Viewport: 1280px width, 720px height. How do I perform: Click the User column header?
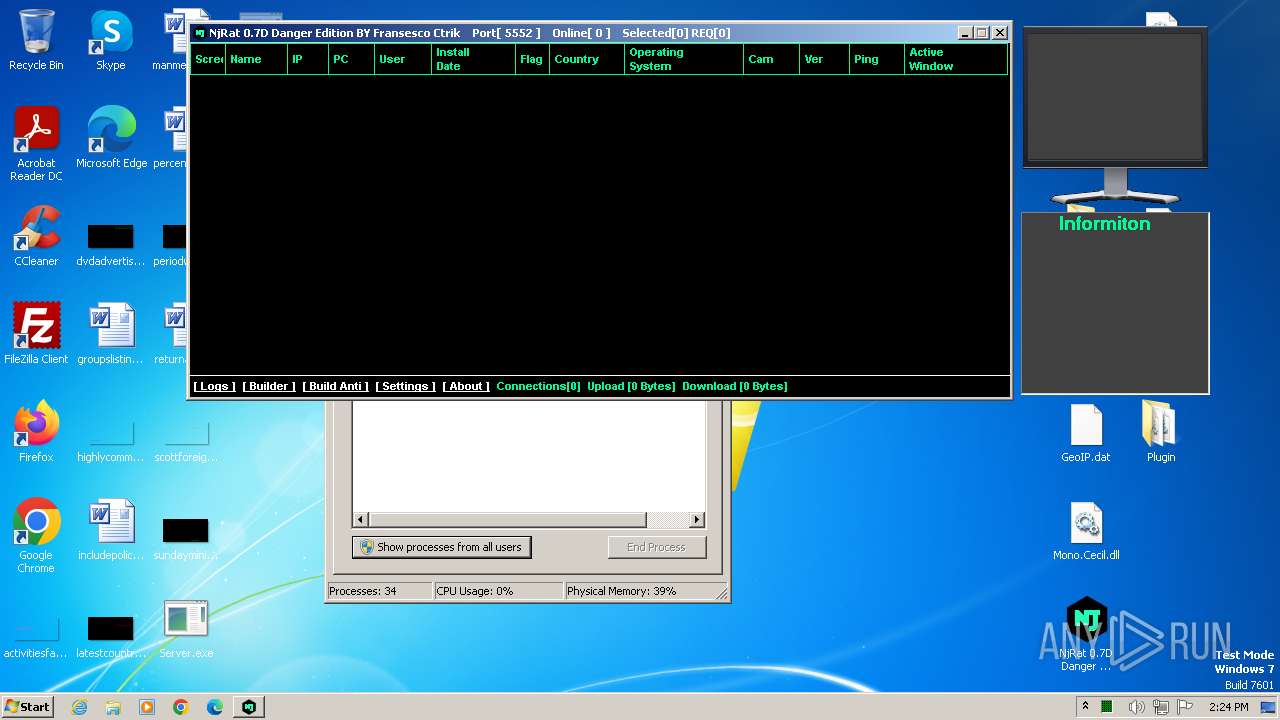click(403, 59)
